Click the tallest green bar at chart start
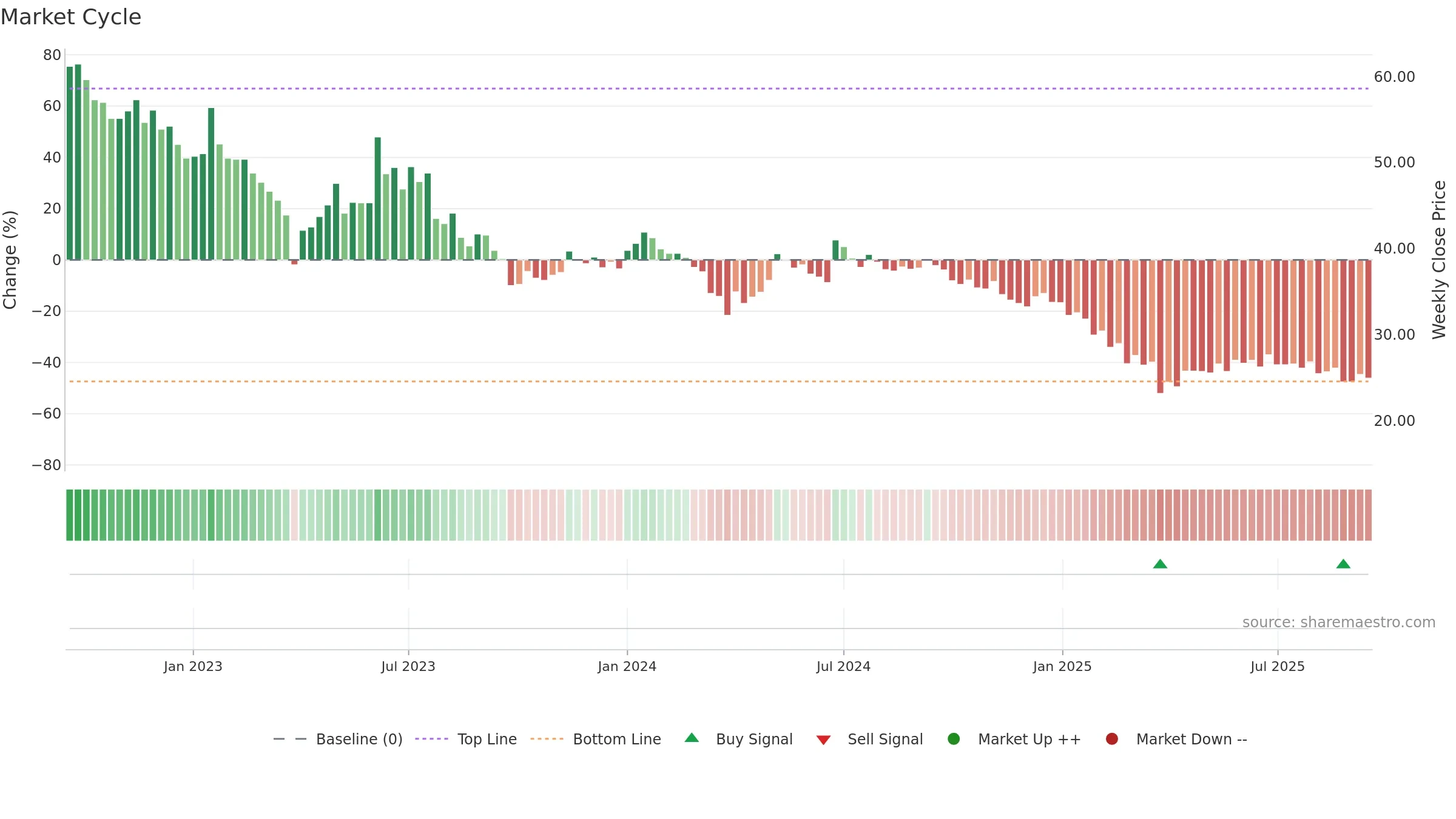 78,162
